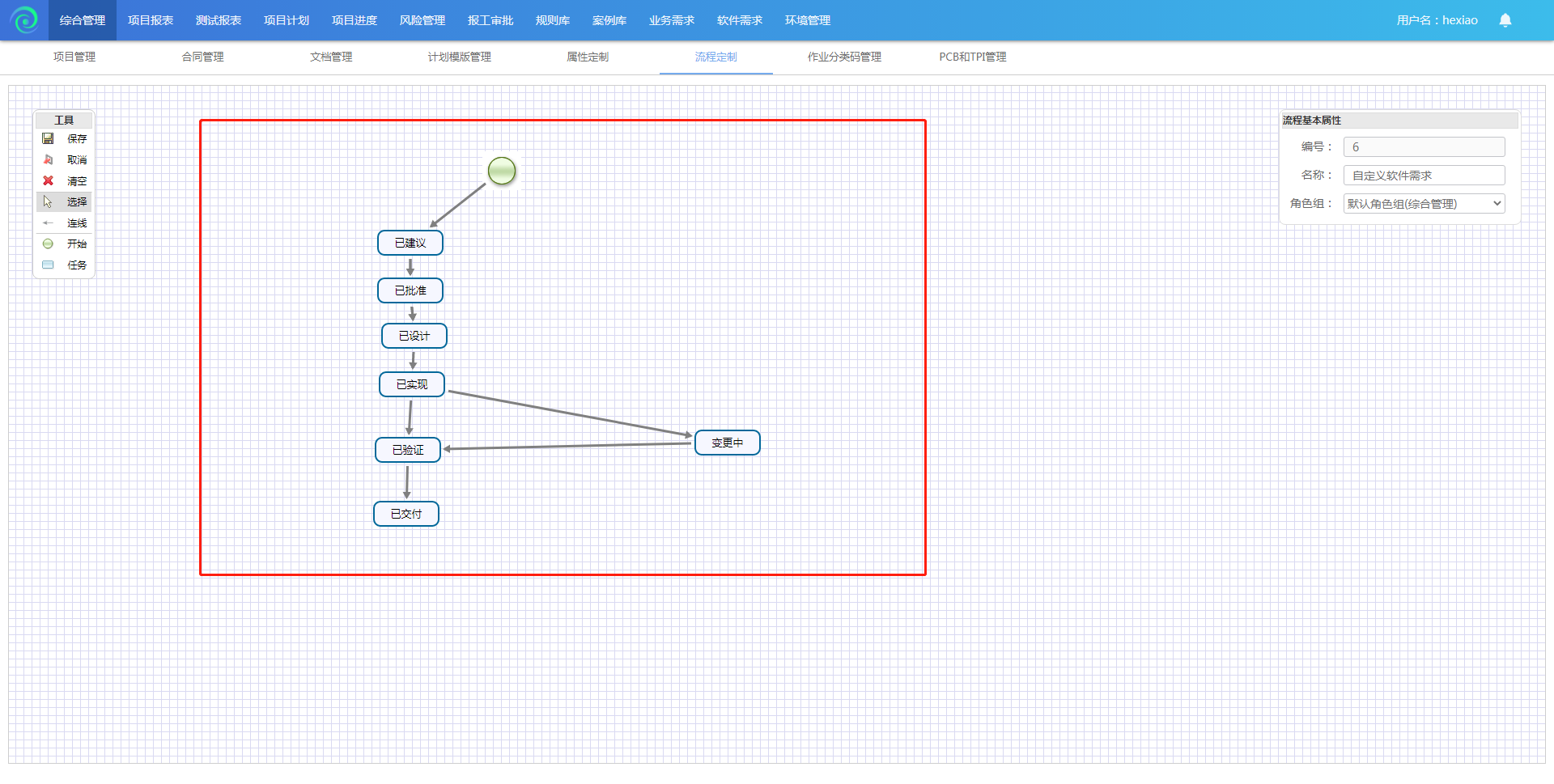Switch to the 合同管理 tab
This screenshot has height=784, width=1554.
(x=202, y=57)
